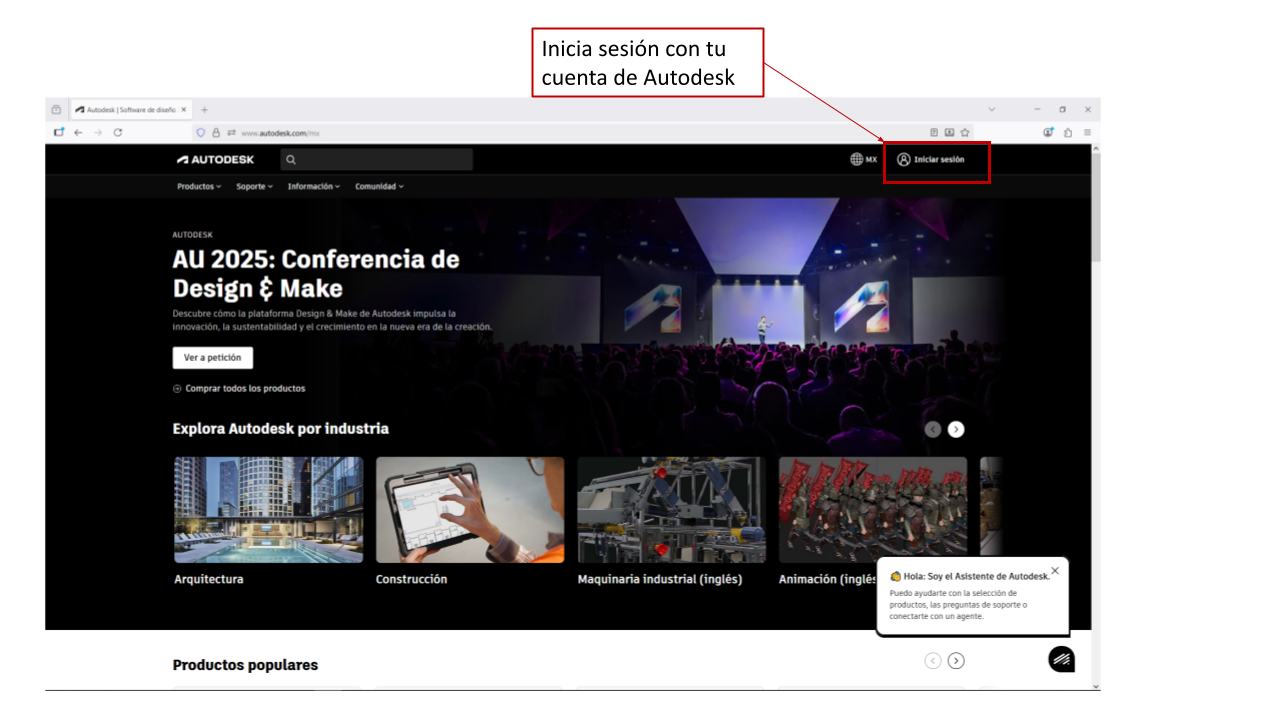This screenshot has height=720, width=1280.
Task: Click the Productos populares heading
Action: tap(245, 665)
